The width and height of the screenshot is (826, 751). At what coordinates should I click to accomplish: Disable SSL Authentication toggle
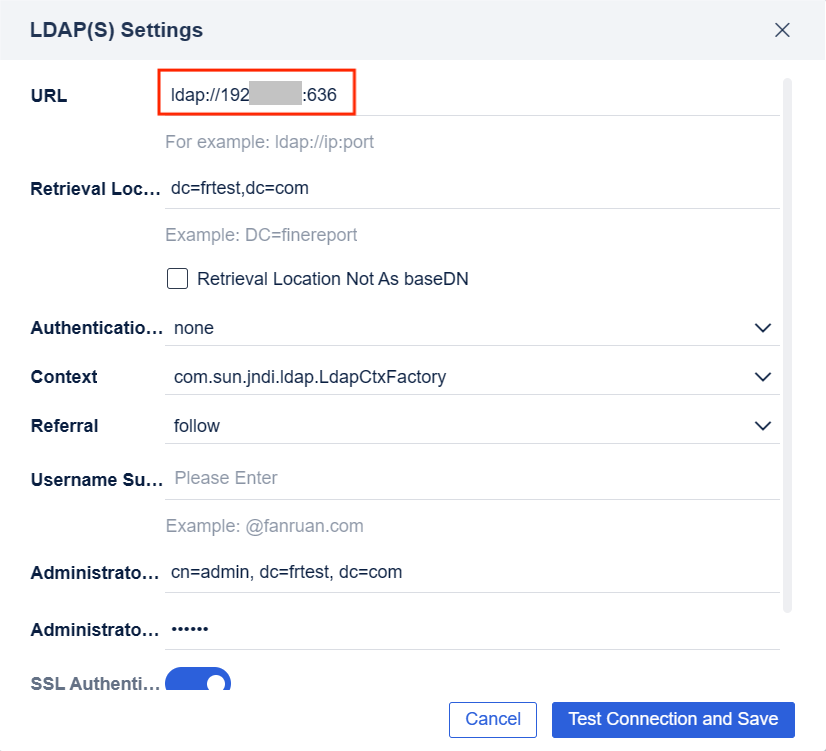pyautogui.click(x=197, y=683)
